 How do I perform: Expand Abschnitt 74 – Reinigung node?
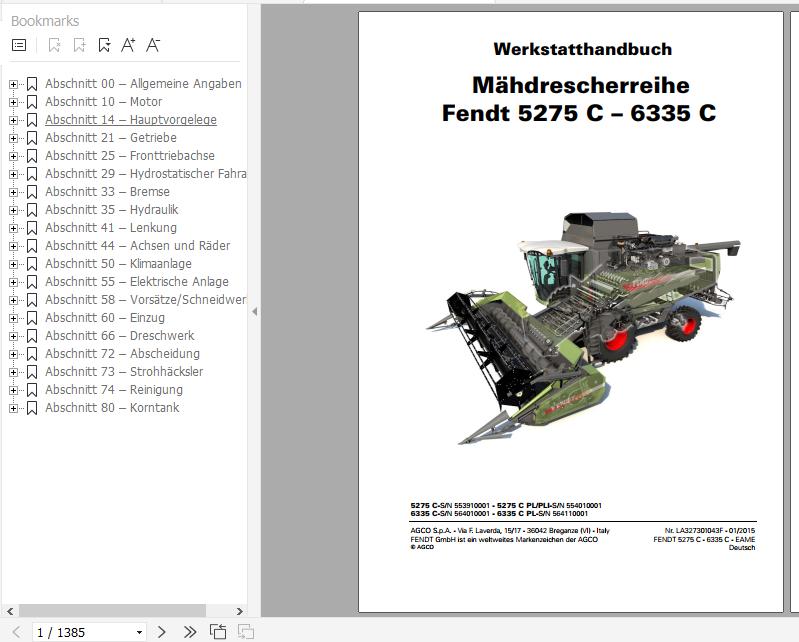pyautogui.click(x=13, y=390)
